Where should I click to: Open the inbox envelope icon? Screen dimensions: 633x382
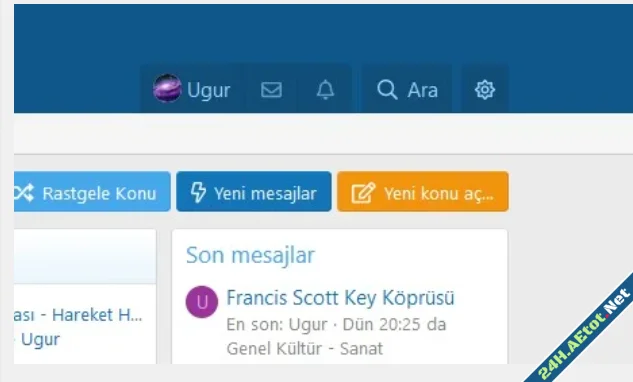[271, 90]
